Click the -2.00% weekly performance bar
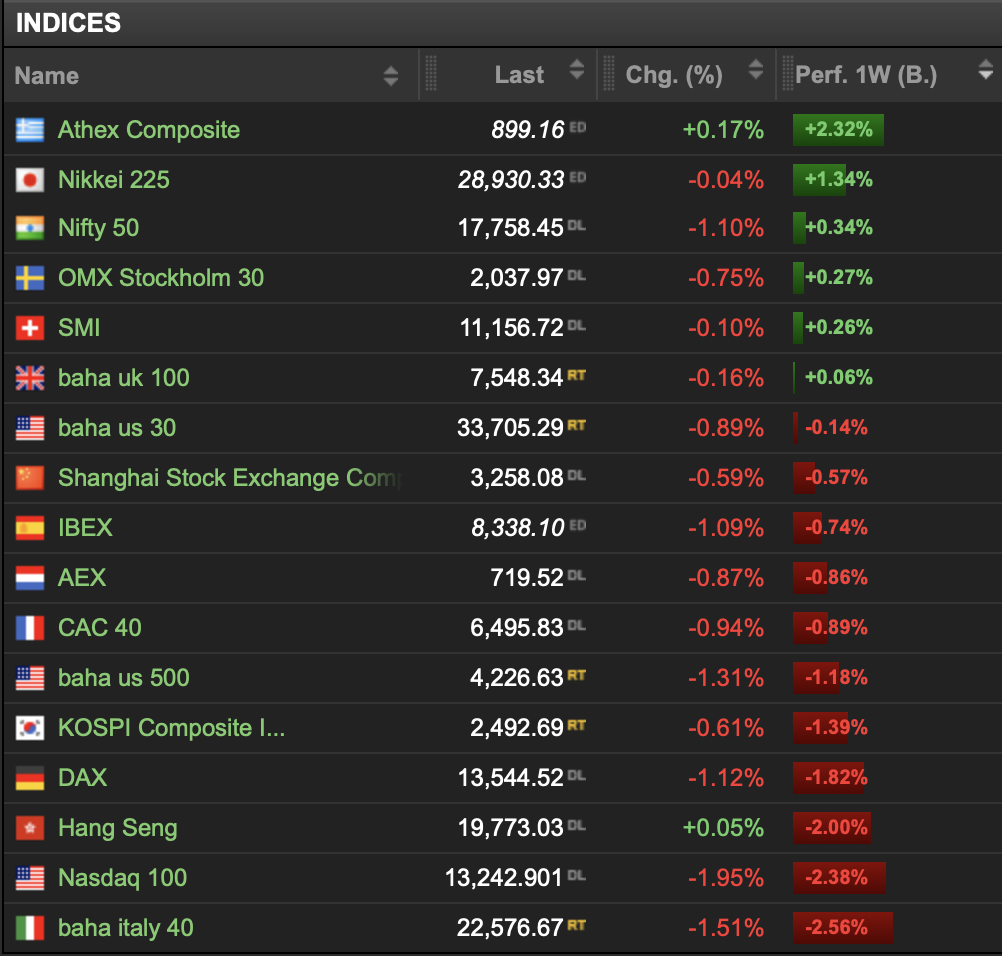 point(832,828)
